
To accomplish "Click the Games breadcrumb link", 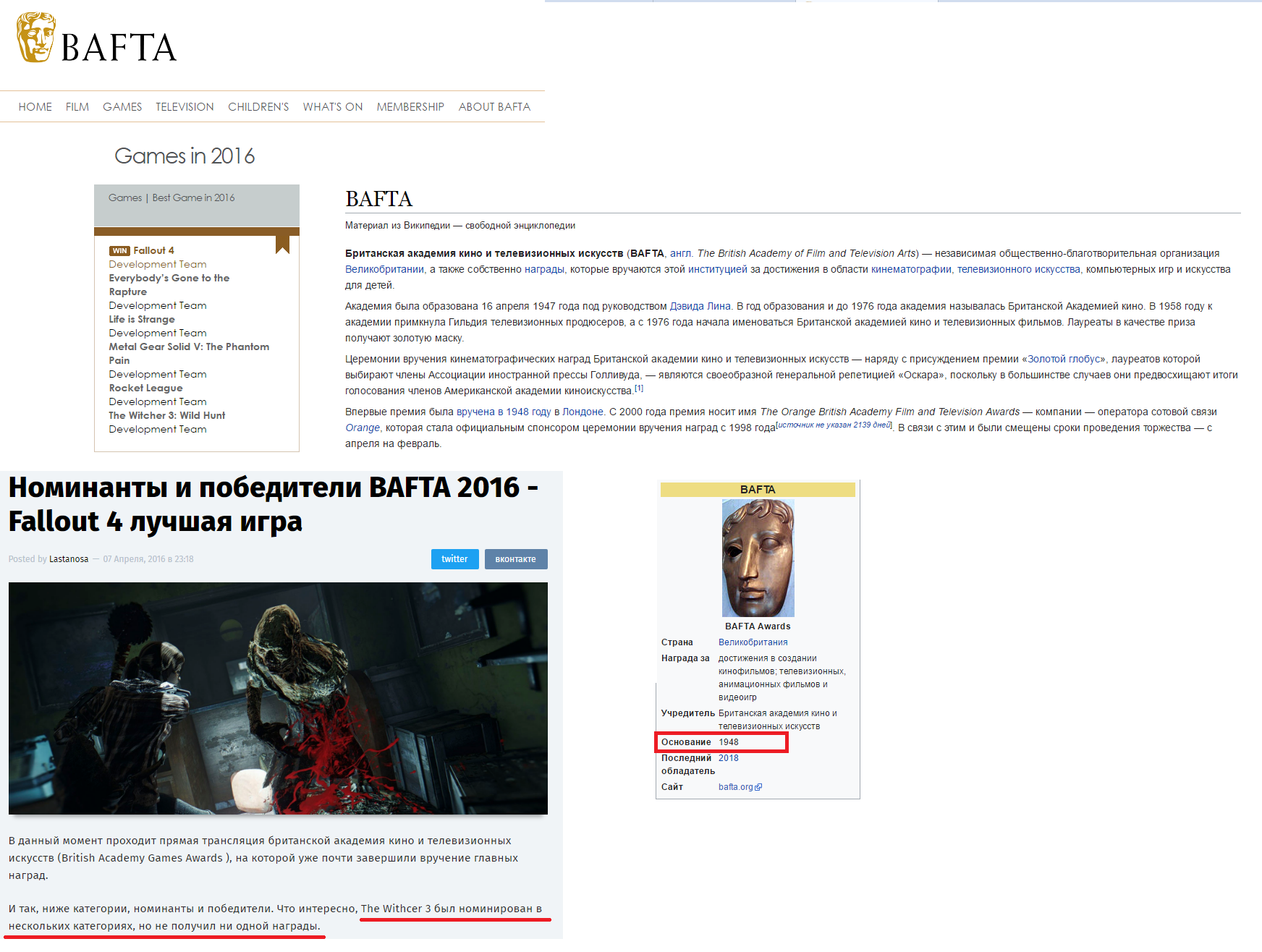I will 125,197.
